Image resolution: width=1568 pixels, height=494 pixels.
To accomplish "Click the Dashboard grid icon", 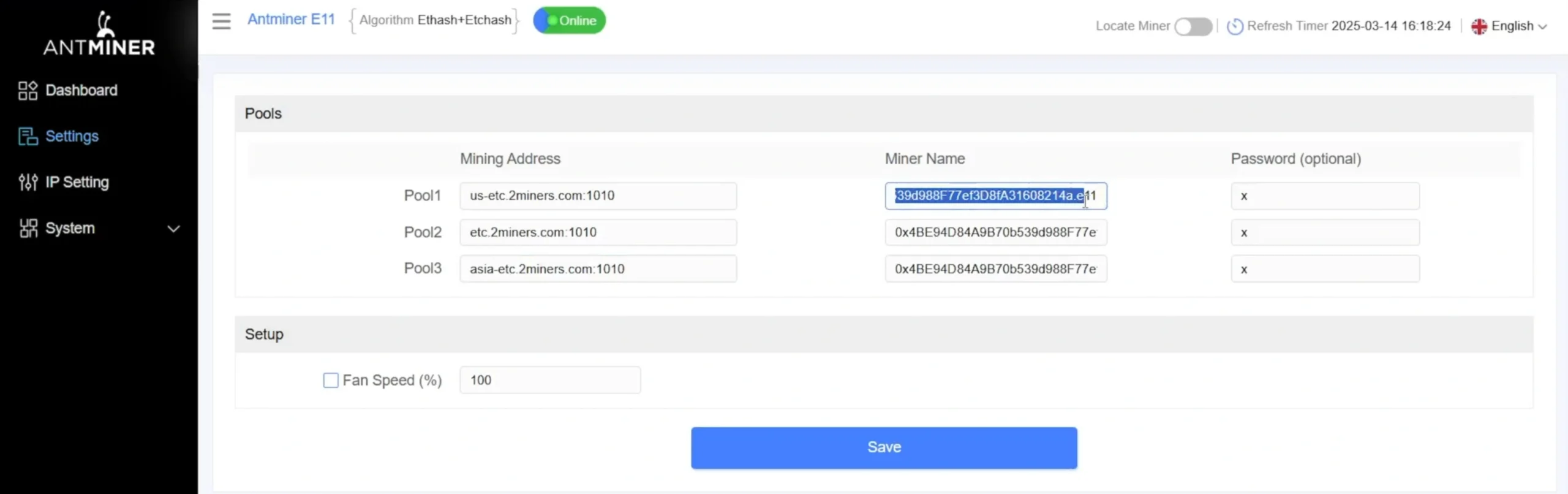I will pos(28,91).
